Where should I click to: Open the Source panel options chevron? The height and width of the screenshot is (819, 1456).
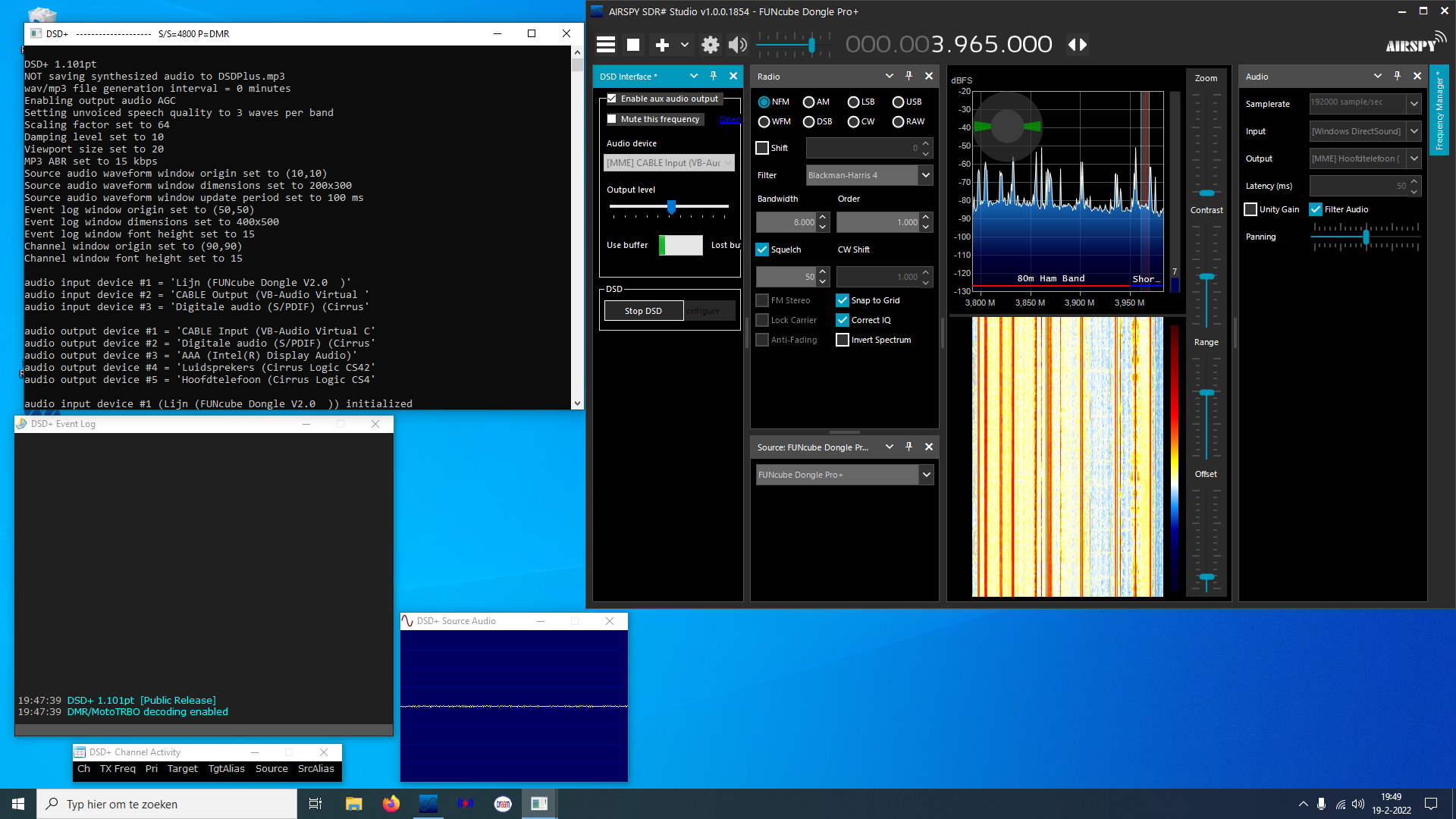coord(889,447)
